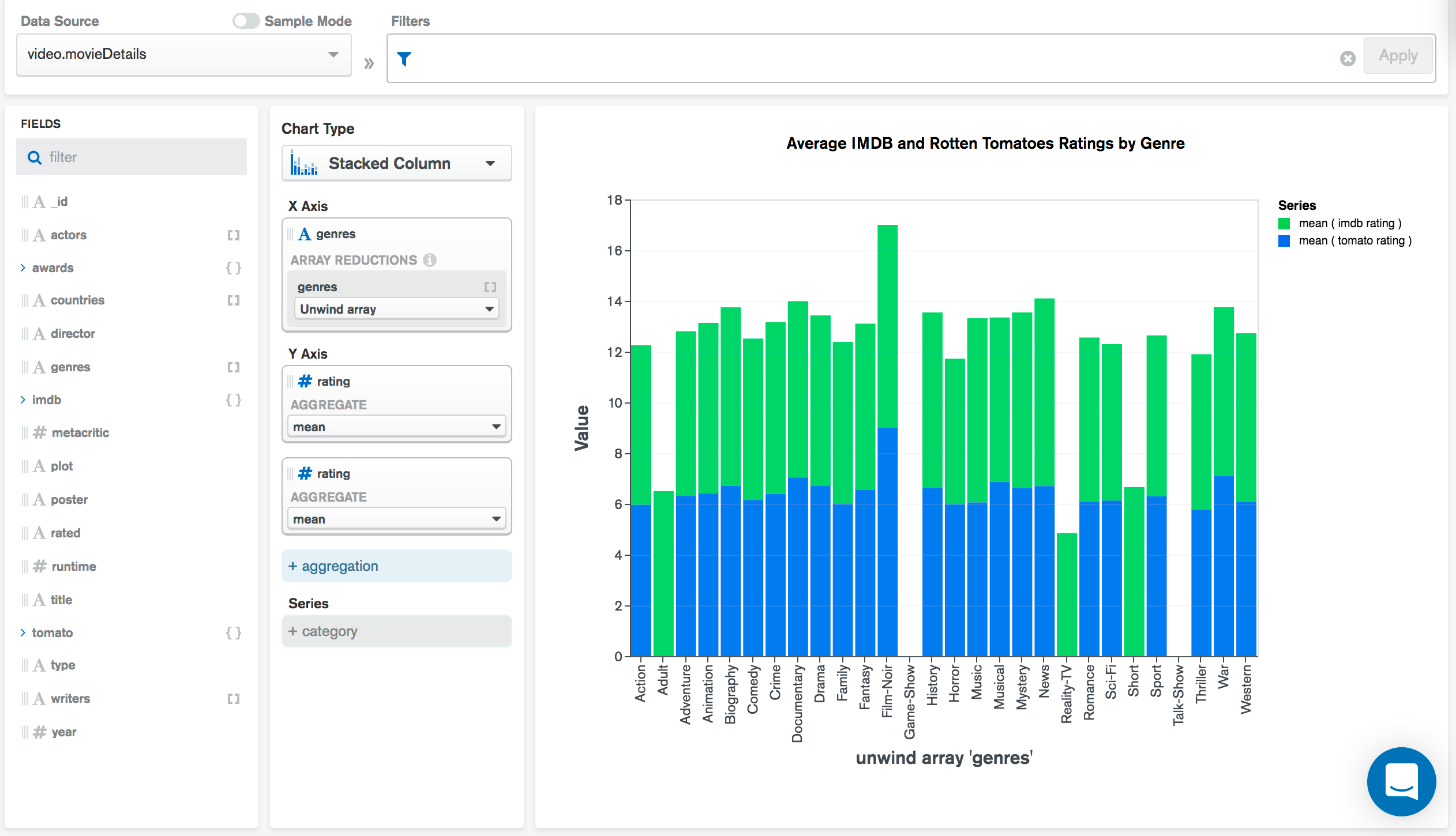The image size is (1456, 836).
Task: Open the video.movieDetails data source dropdown
Action: pyautogui.click(x=333, y=54)
